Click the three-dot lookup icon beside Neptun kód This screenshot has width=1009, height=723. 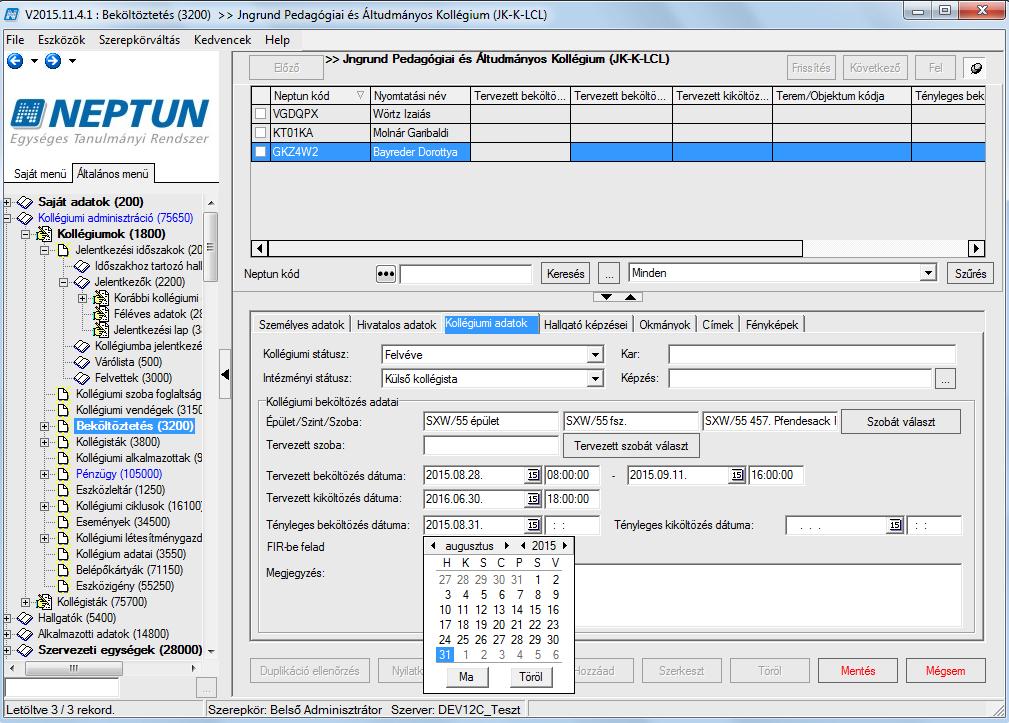pos(385,274)
